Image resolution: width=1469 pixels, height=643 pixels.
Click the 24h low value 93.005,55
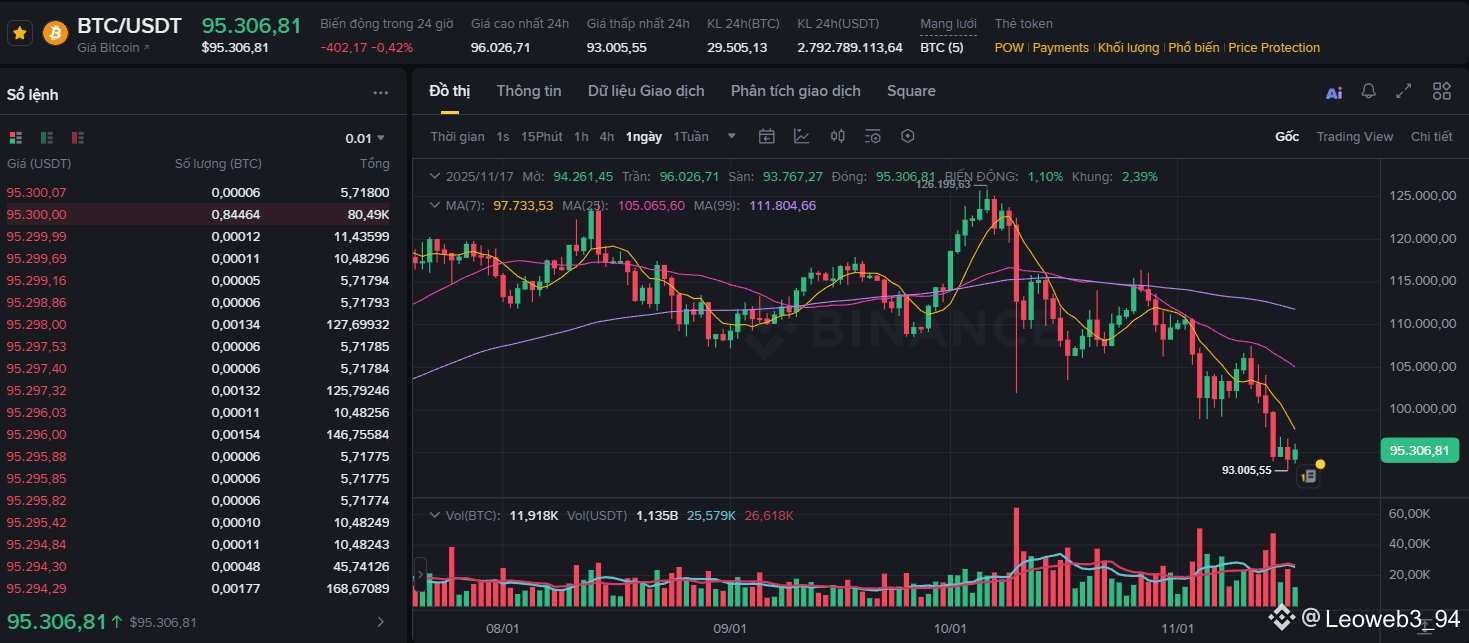coord(616,47)
